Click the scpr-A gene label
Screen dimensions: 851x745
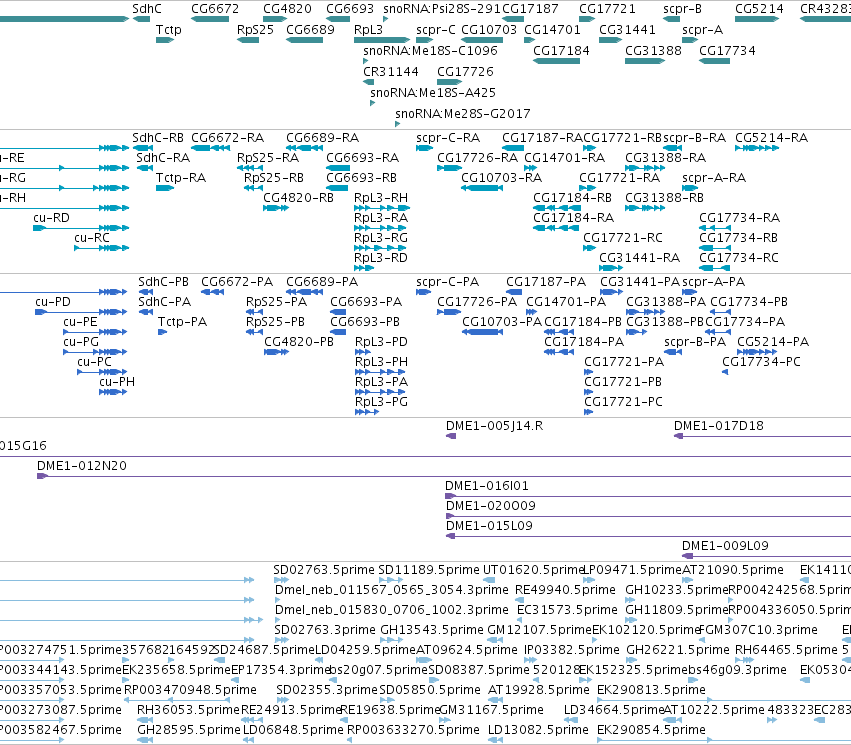click(702, 30)
